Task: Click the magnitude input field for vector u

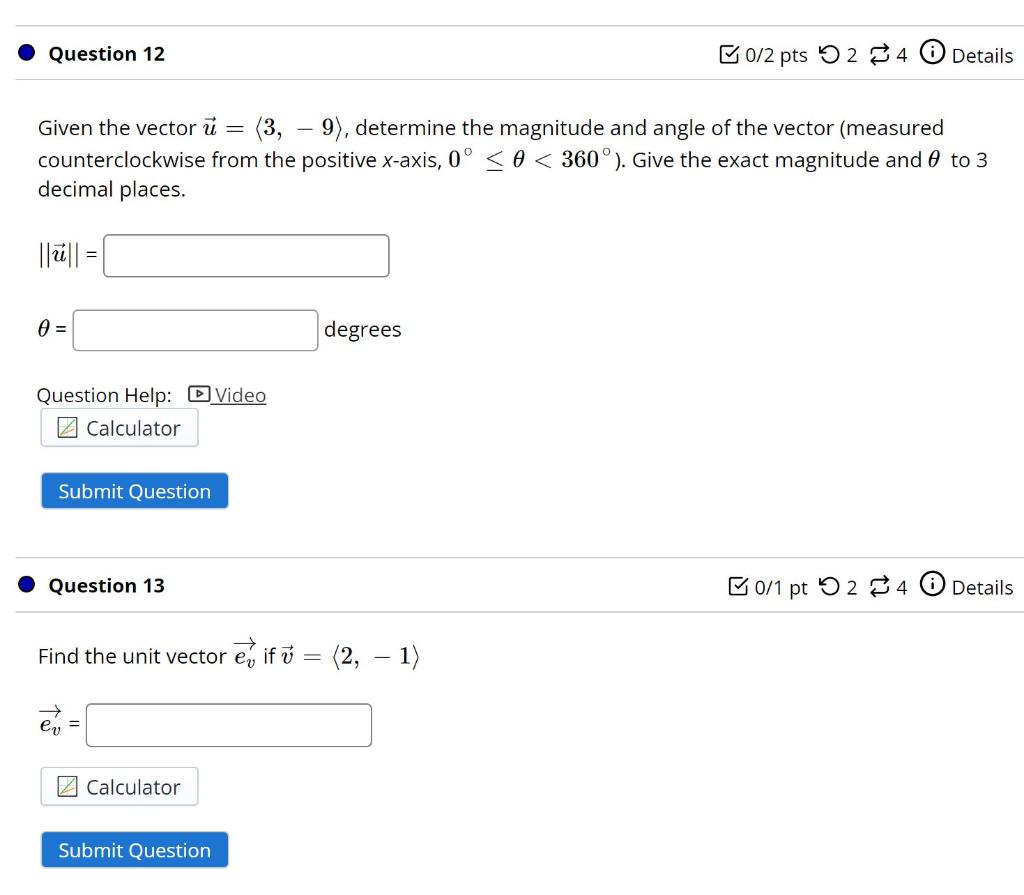Action: click(246, 255)
